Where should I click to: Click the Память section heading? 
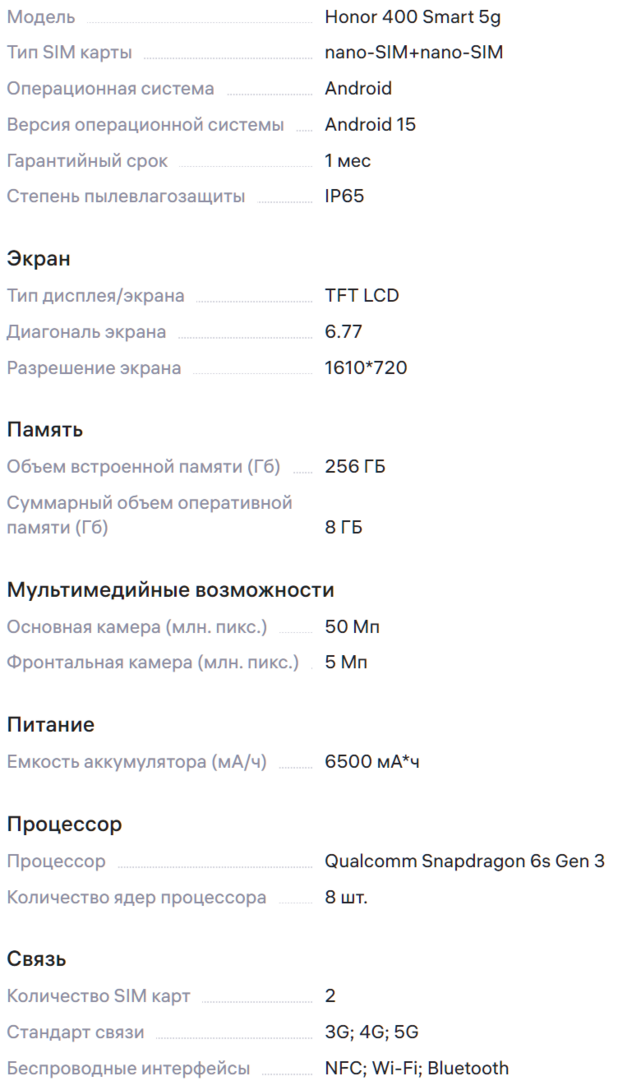click(45, 430)
